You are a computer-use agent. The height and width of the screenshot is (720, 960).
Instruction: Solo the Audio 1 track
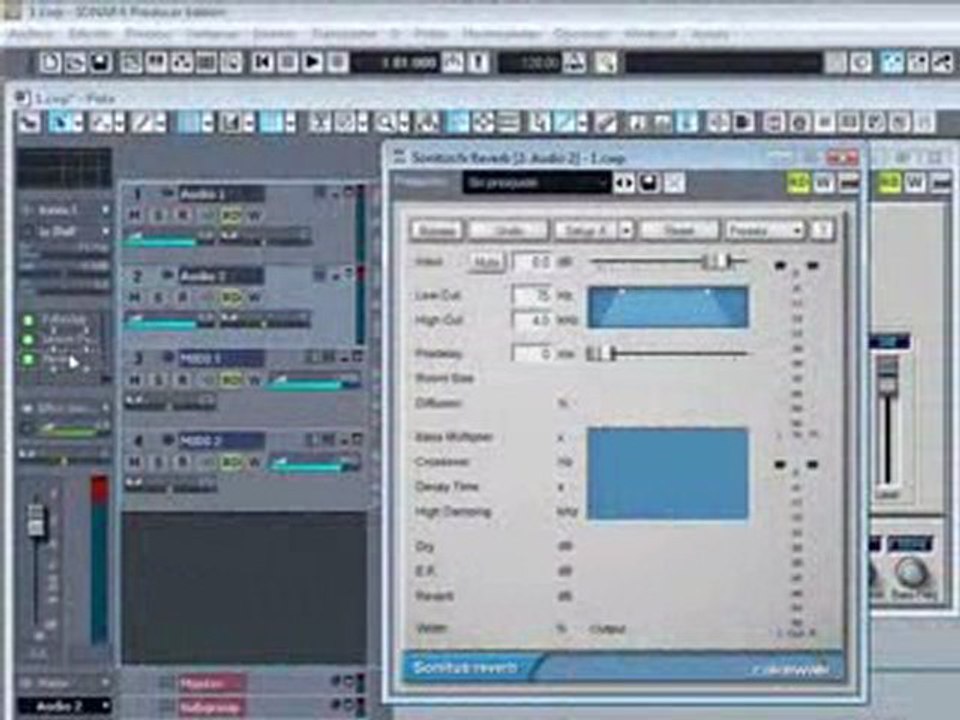click(x=159, y=215)
